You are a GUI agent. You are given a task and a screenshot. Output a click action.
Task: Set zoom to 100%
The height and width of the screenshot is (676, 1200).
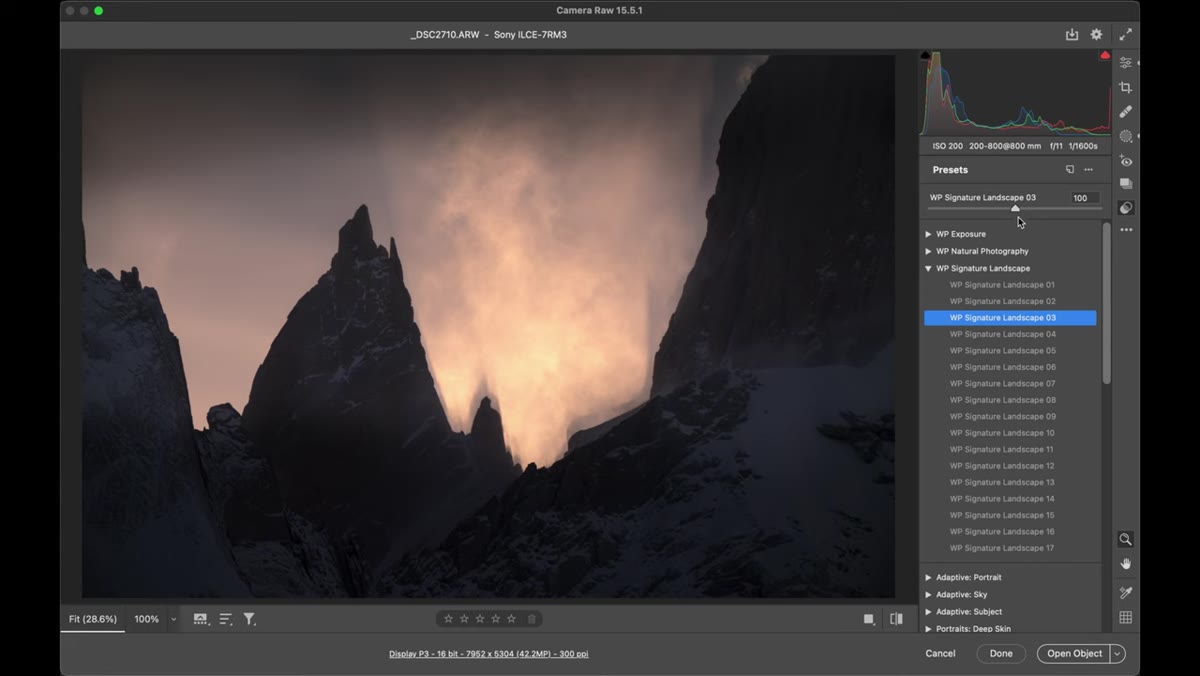(x=146, y=619)
